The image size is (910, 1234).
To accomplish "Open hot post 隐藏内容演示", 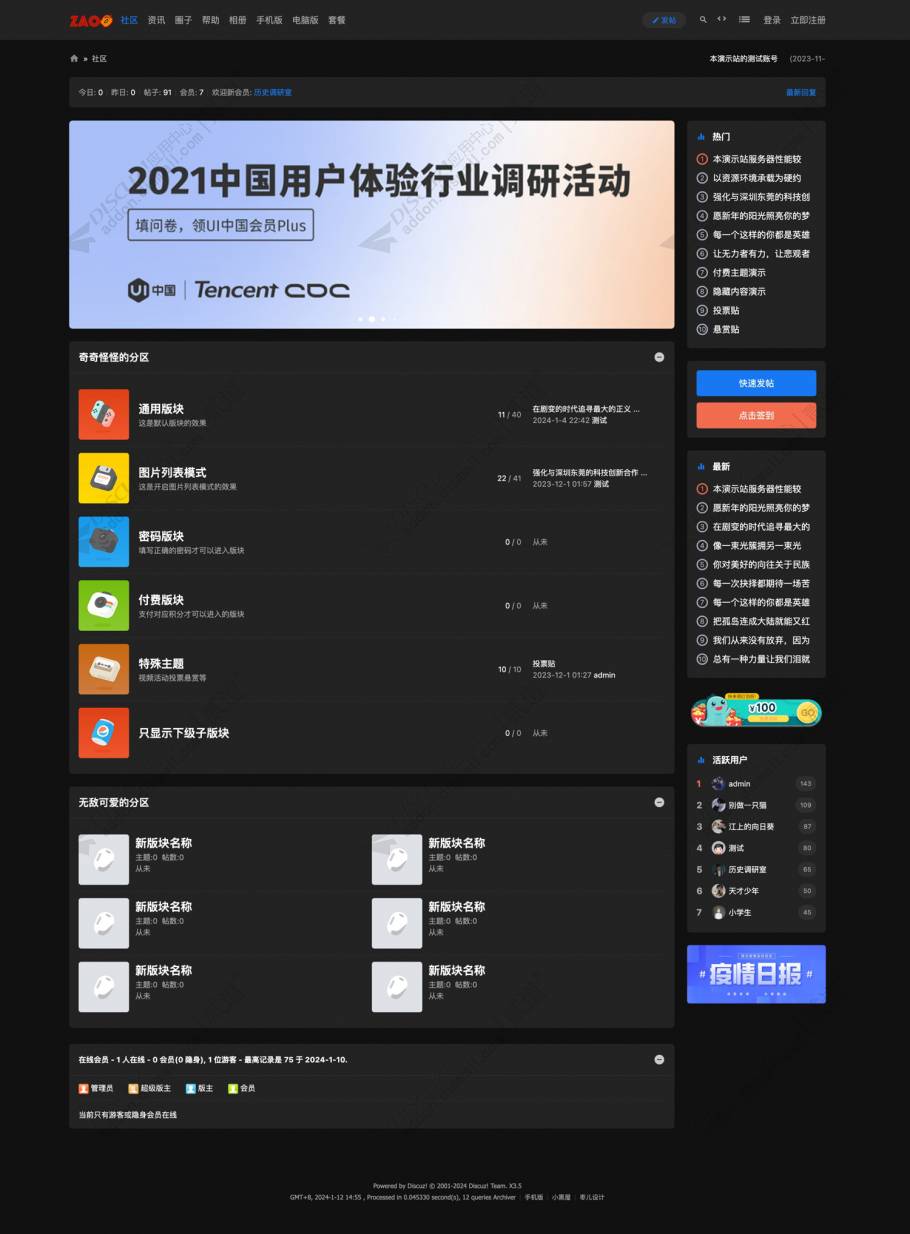I will click(x=739, y=292).
